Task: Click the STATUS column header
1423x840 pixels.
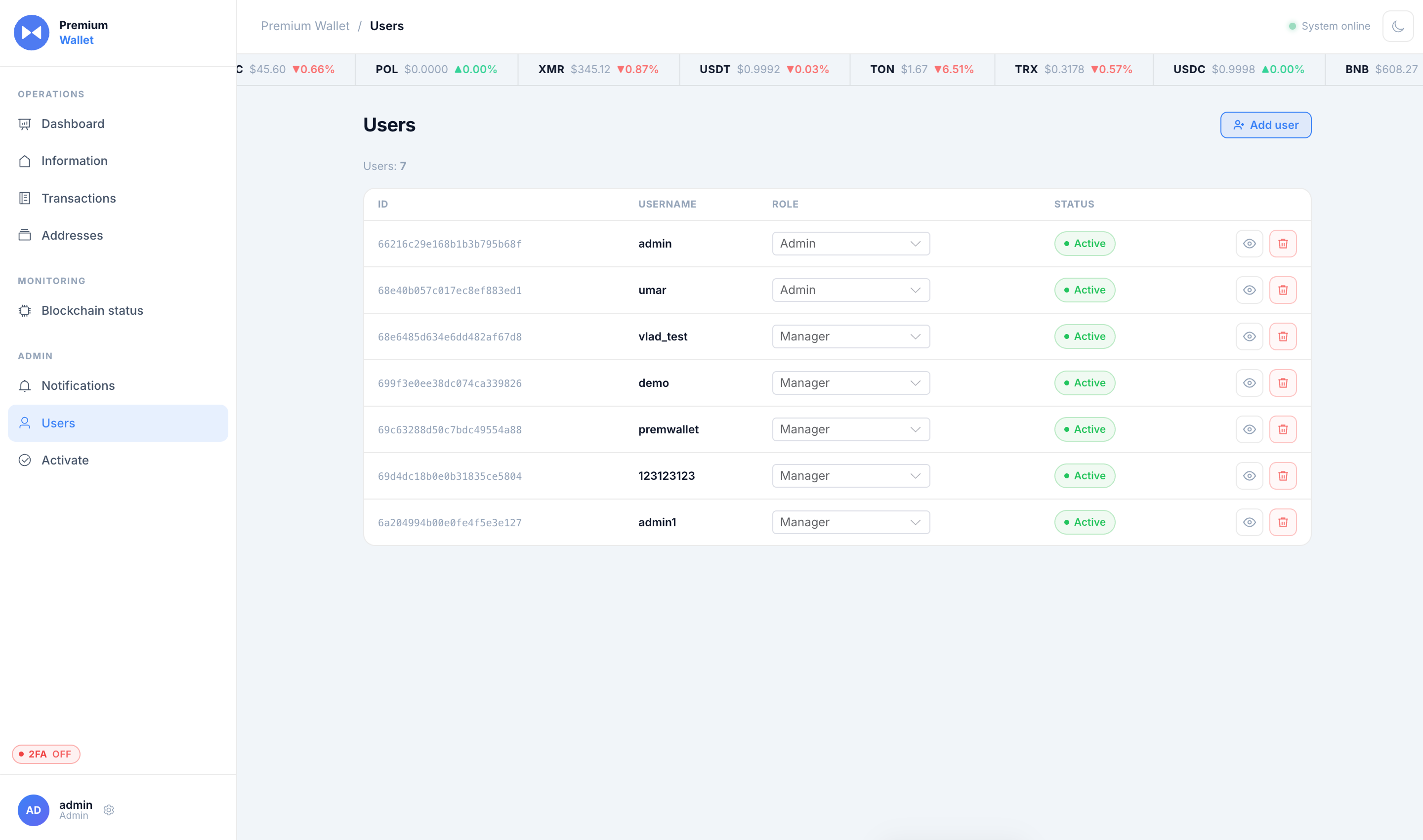Action: pos(1074,205)
